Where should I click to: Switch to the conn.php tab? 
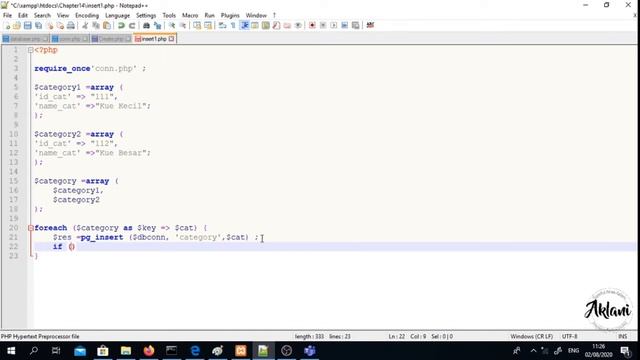(x=69, y=39)
